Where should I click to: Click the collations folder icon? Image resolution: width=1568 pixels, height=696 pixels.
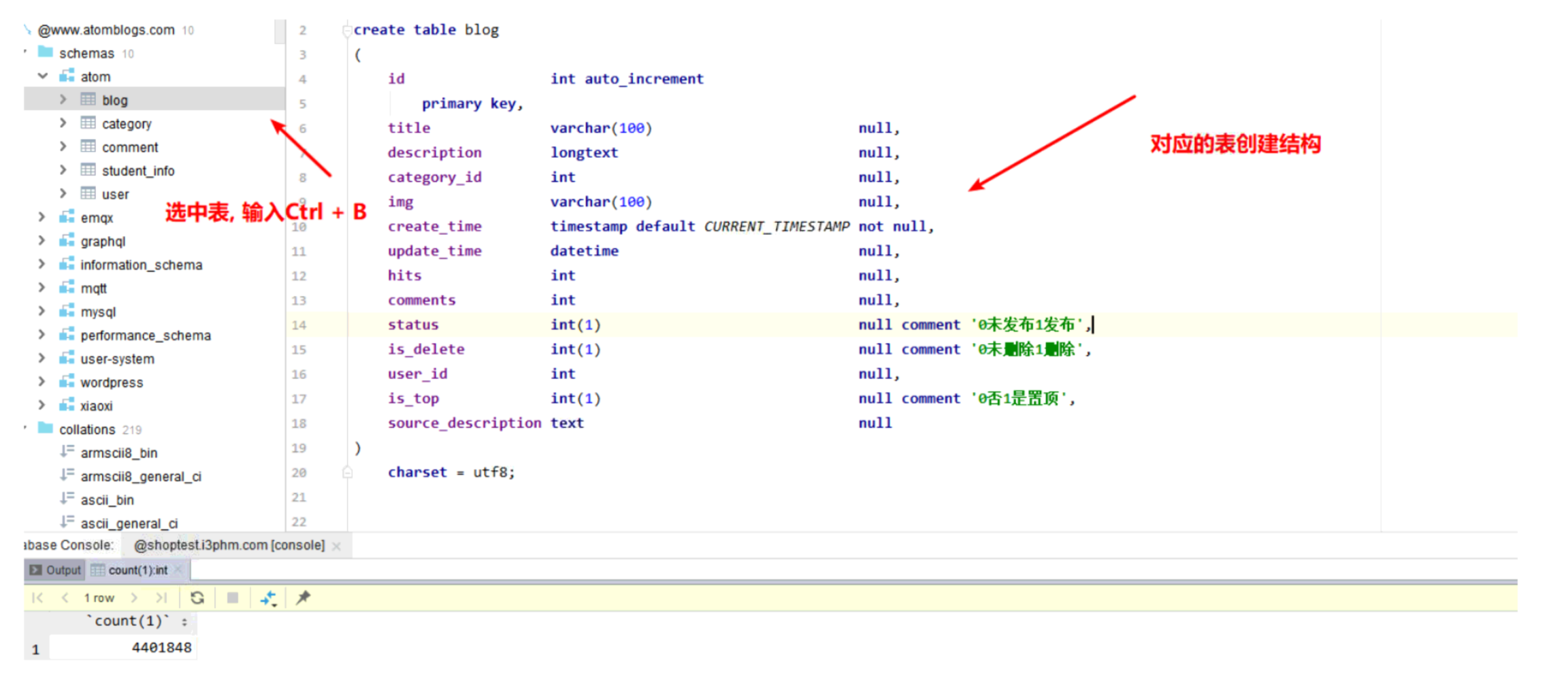click(x=46, y=428)
